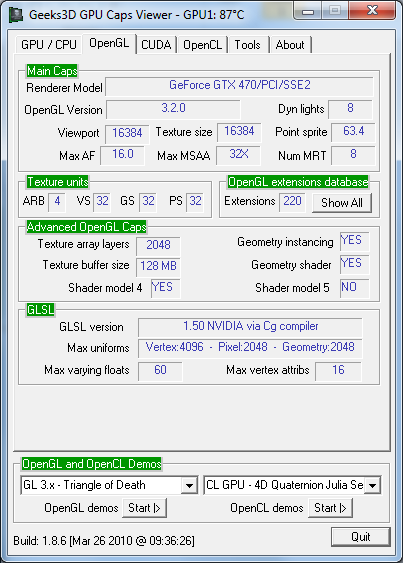Click the Max MSAA 32X value
The image size is (403, 563).
point(238,155)
